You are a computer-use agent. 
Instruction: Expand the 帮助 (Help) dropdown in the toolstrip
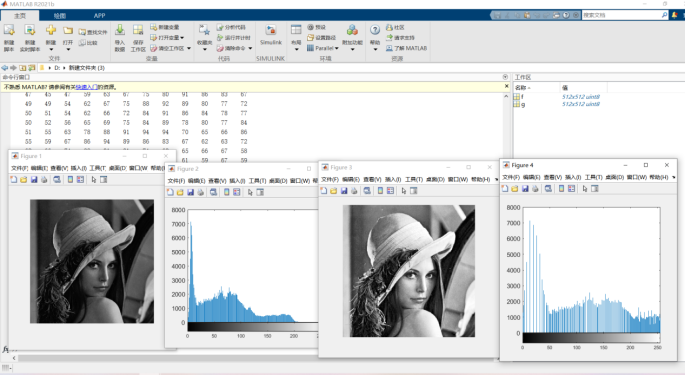click(x=375, y=49)
